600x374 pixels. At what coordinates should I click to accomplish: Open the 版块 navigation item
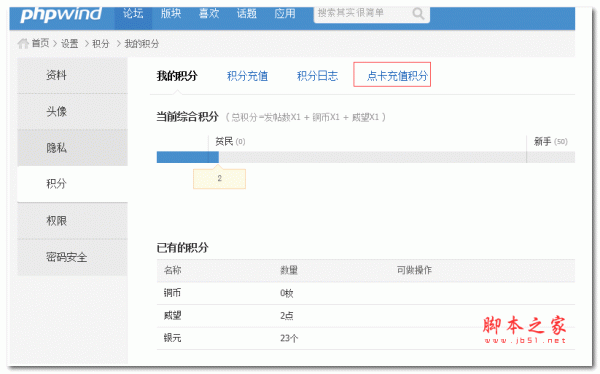[x=171, y=14]
